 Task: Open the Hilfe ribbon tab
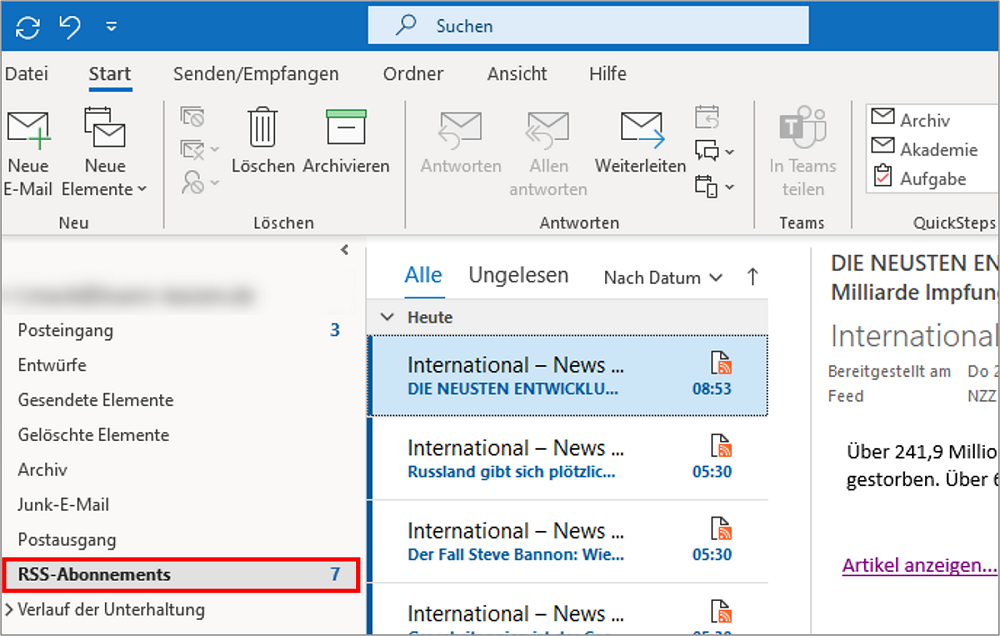click(607, 74)
